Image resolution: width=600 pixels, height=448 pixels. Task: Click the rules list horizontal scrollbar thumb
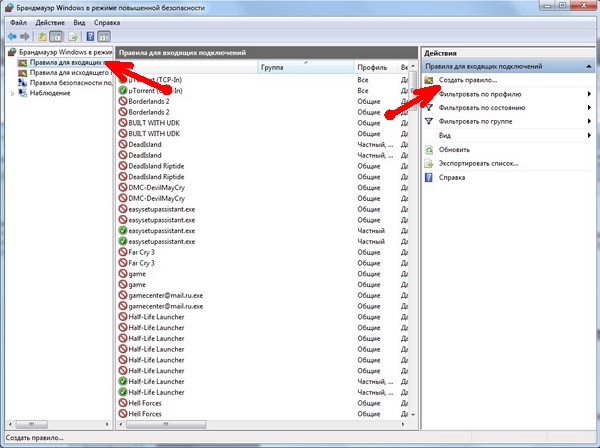166,424
